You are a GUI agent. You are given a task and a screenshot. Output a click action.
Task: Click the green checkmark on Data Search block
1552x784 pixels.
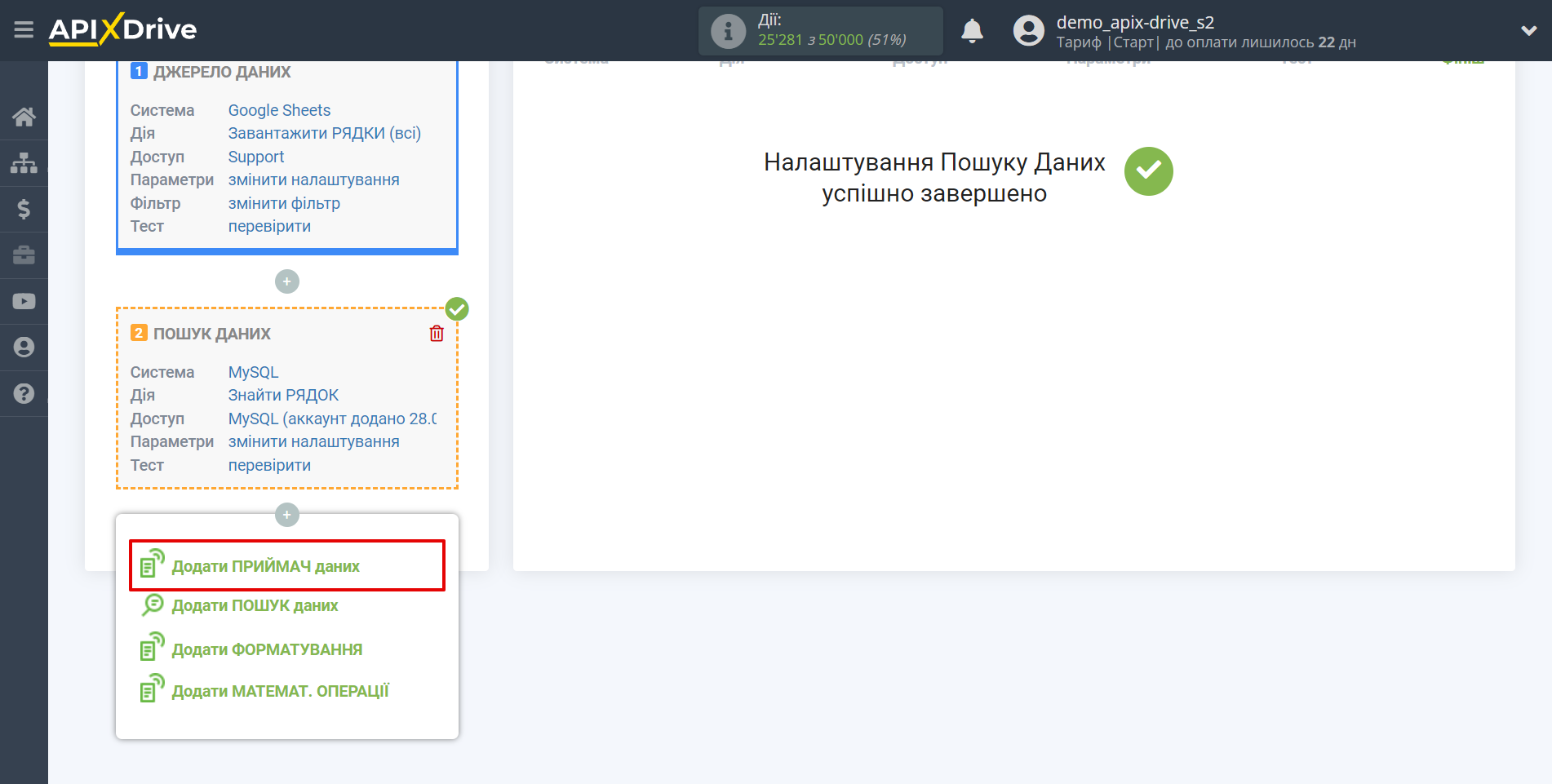click(457, 309)
